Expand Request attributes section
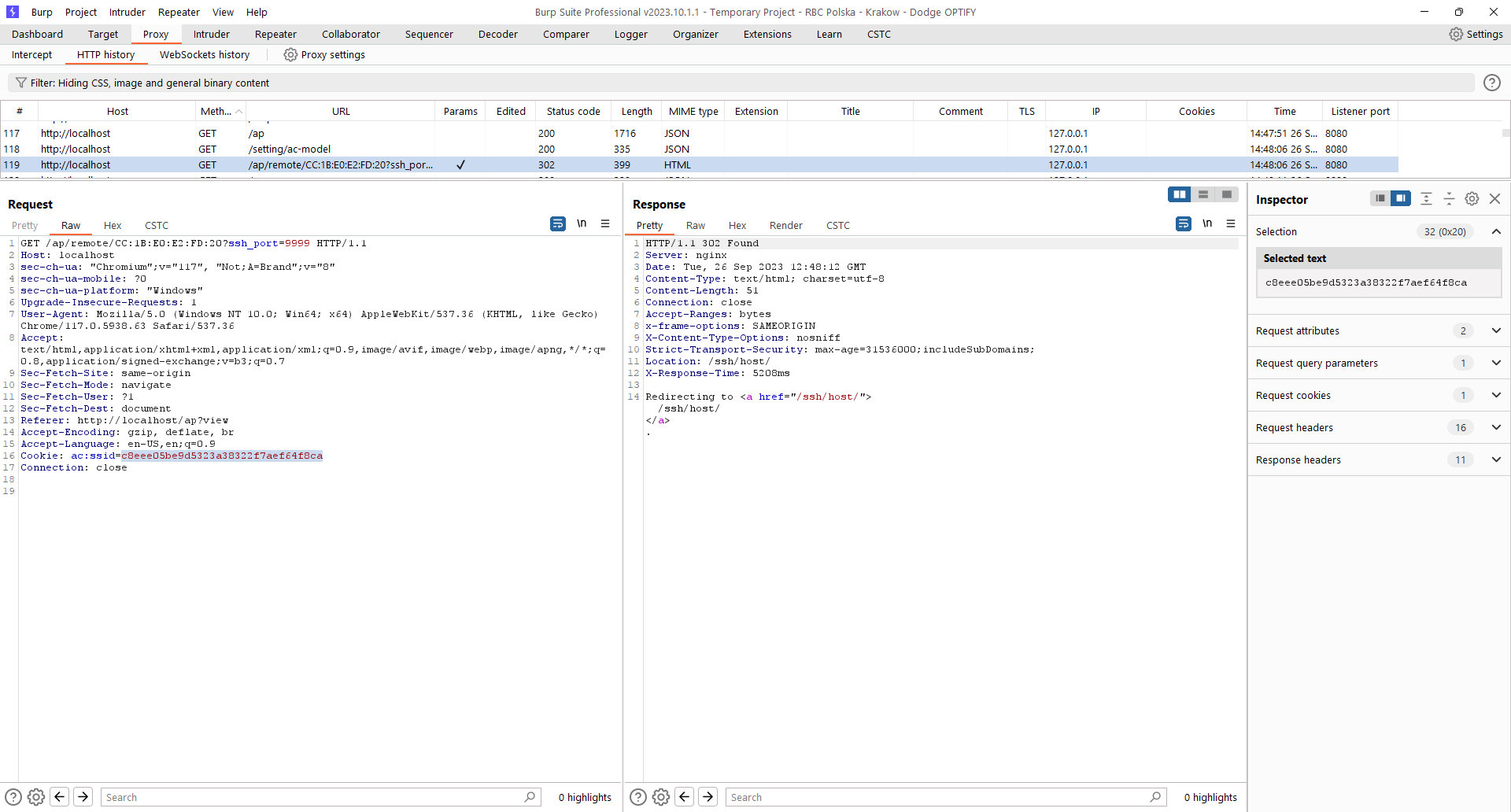The width and height of the screenshot is (1511, 812). pyautogui.click(x=1496, y=330)
